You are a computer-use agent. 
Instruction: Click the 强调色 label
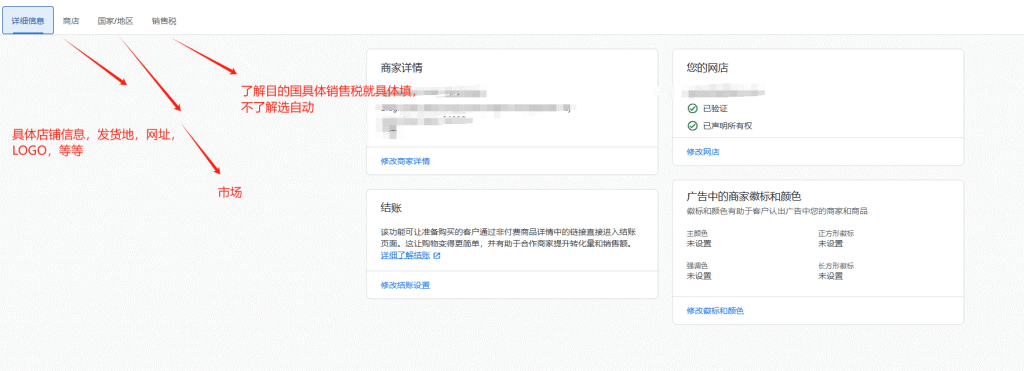[697, 266]
